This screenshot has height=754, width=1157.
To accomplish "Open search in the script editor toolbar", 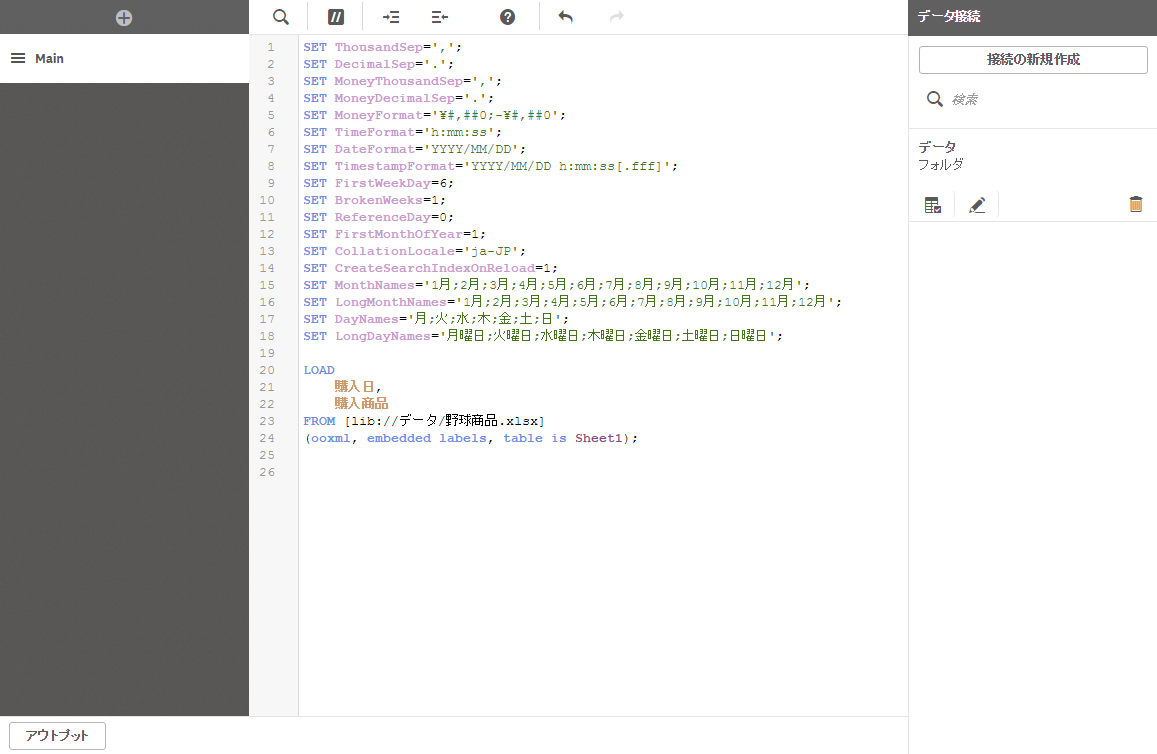I will pyautogui.click(x=280, y=17).
